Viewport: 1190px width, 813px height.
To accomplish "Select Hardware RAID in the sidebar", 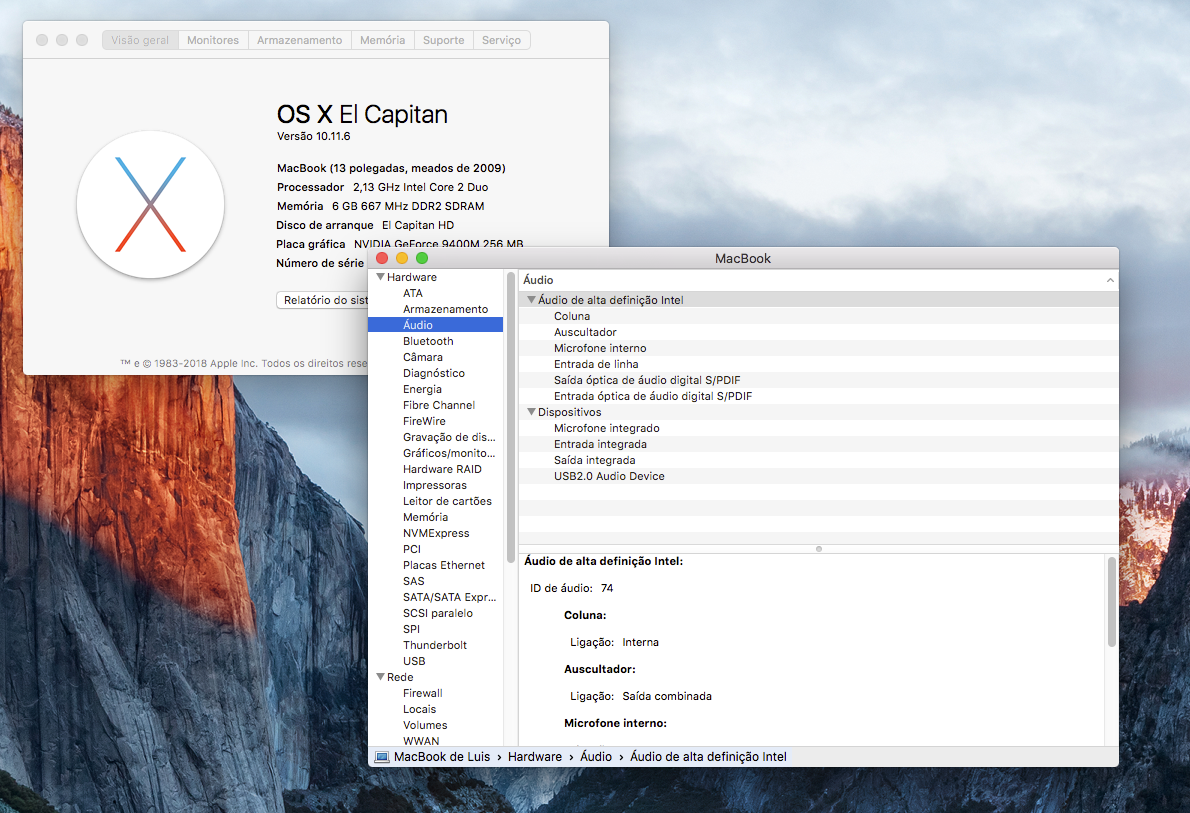I will (x=442, y=468).
